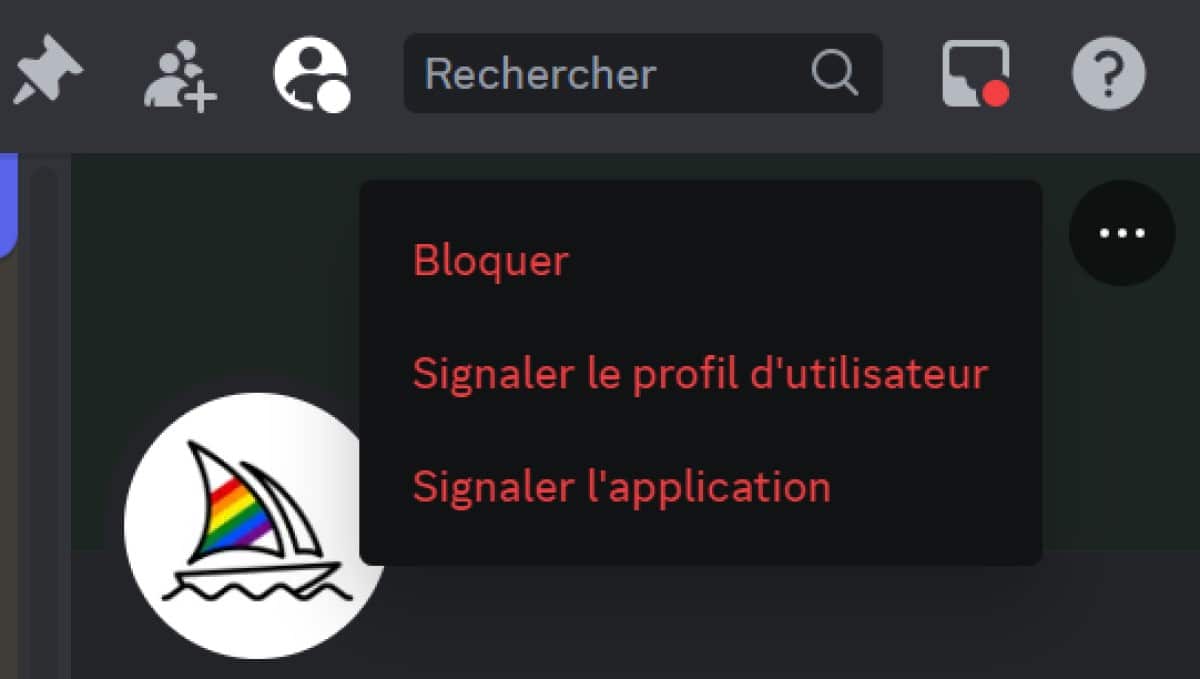Add friends to DM via person-plus icon
Screen dimensions: 1200x679
[x=180, y=76]
